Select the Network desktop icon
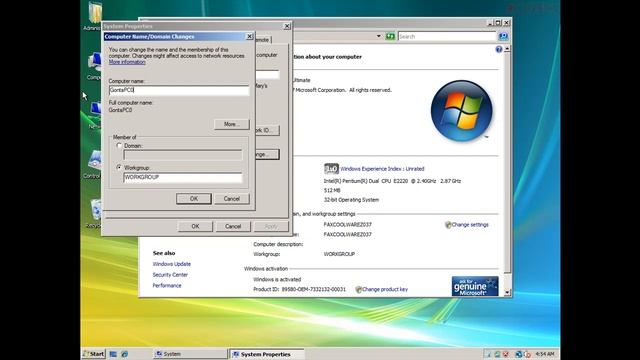This screenshot has width=640, height=360. [94, 116]
